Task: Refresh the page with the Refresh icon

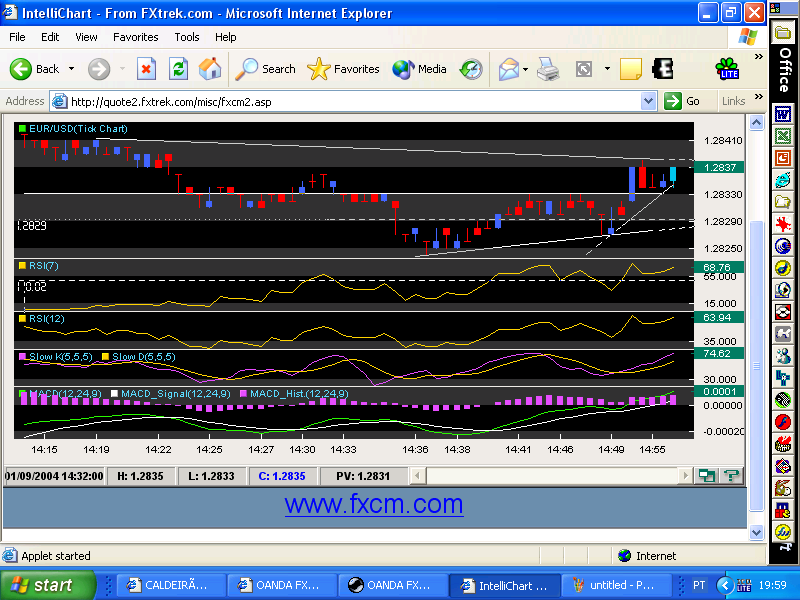Action: coord(178,69)
